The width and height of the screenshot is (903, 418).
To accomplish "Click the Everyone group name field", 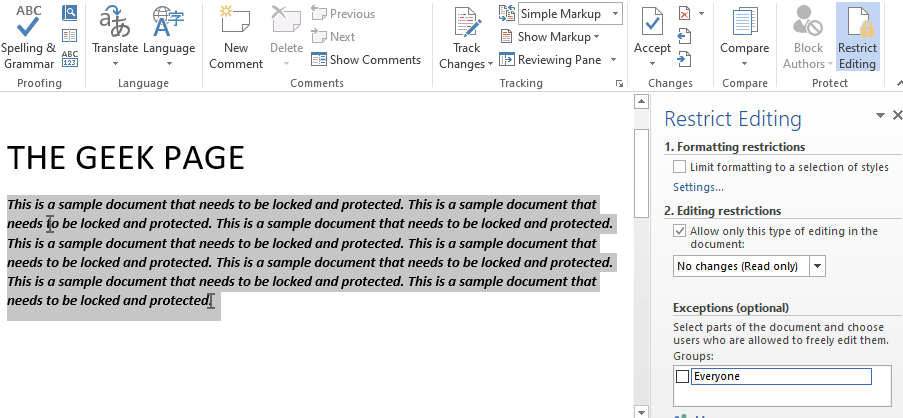I will pyautogui.click(x=781, y=377).
